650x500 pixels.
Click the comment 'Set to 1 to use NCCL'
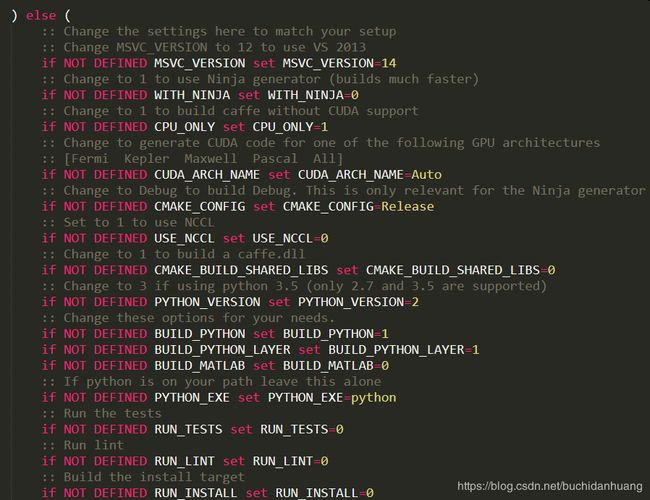tap(128, 222)
